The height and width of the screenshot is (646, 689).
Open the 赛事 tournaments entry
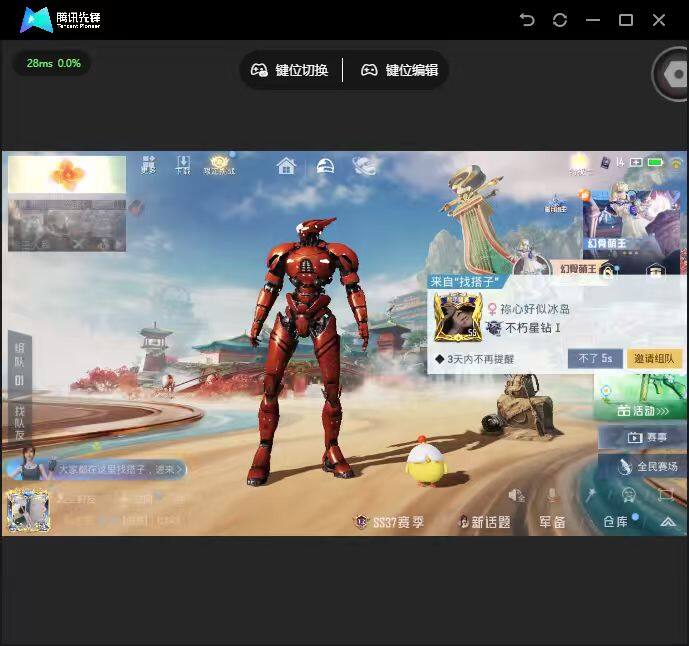[644, 437]
